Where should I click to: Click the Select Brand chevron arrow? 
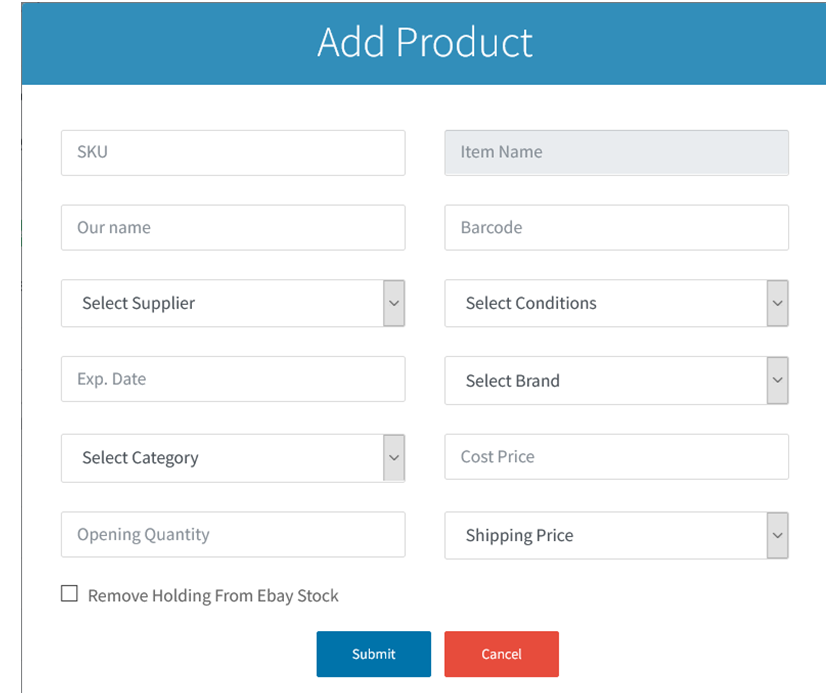777,380
